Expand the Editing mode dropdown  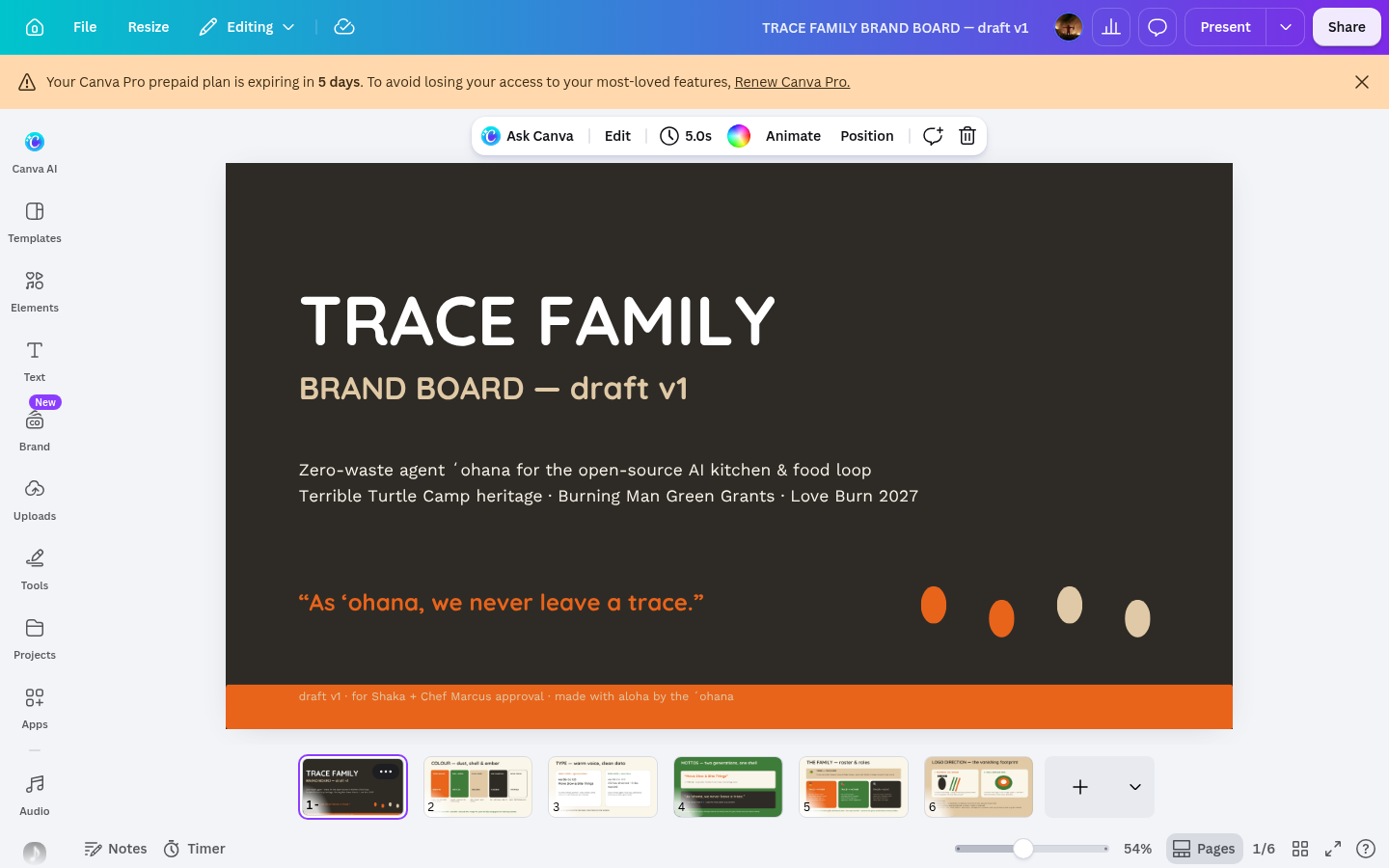[248, 27]
